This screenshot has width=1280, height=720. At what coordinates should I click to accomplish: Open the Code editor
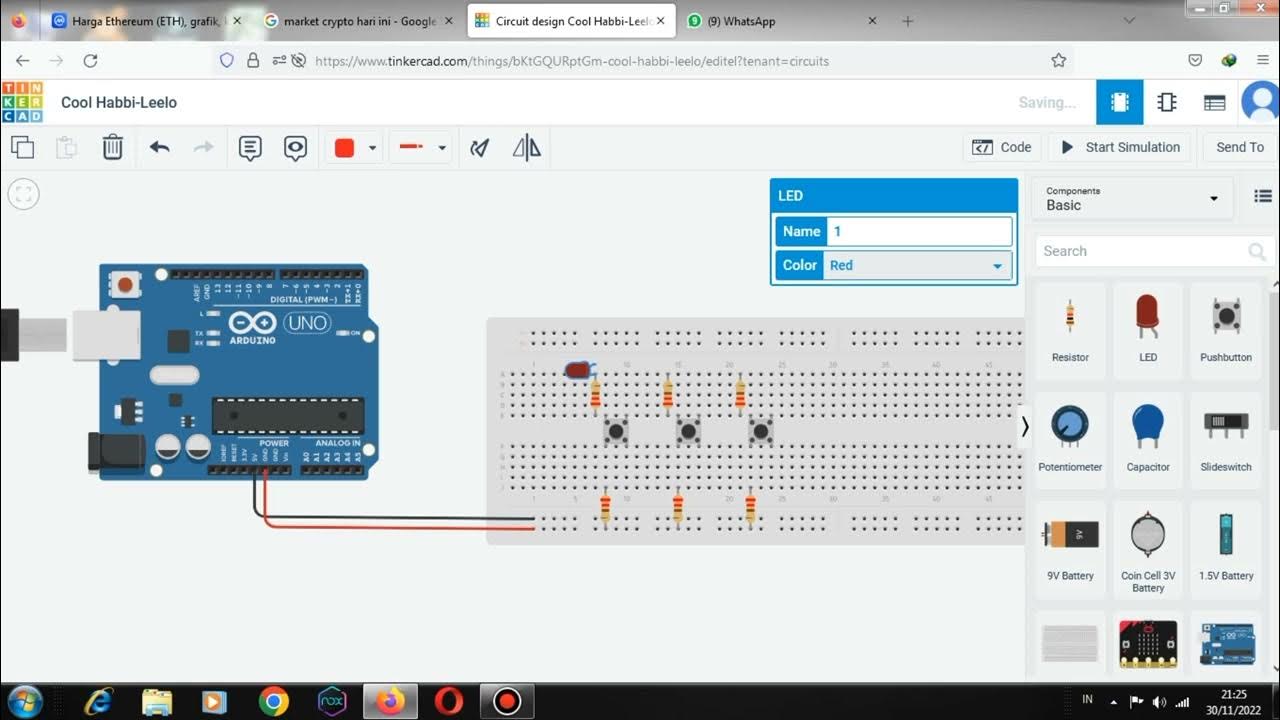click(1002, 147)
